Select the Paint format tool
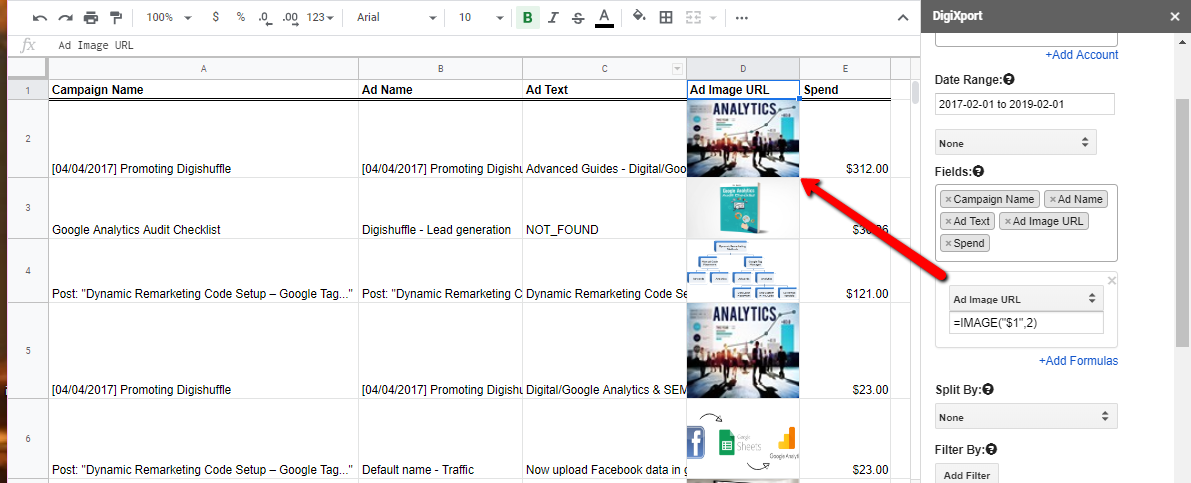The image size is (1191, 483). click(x=115, y=17)
